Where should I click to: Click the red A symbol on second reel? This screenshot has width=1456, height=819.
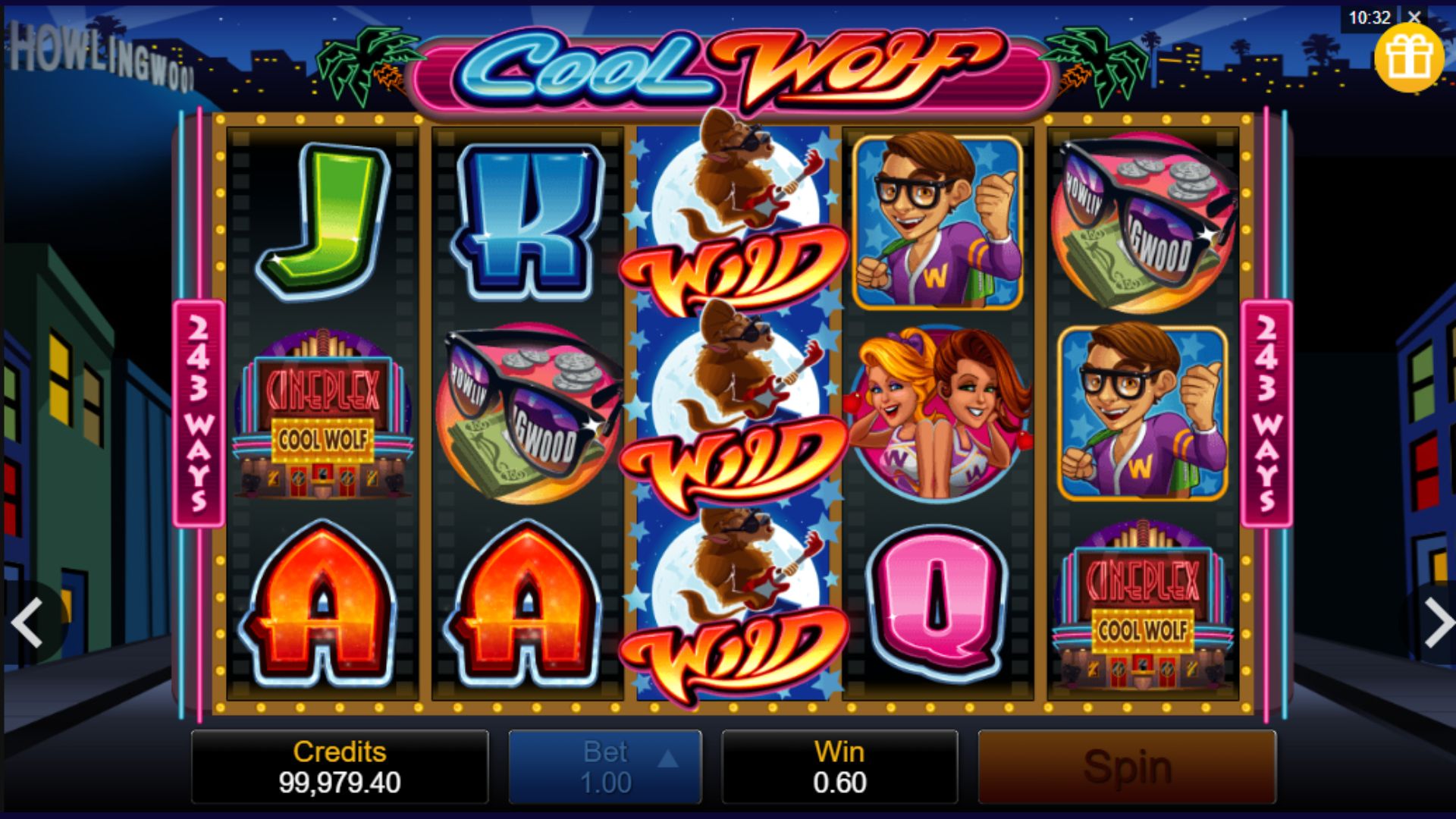pyautogui.click(x=527, y=604)
